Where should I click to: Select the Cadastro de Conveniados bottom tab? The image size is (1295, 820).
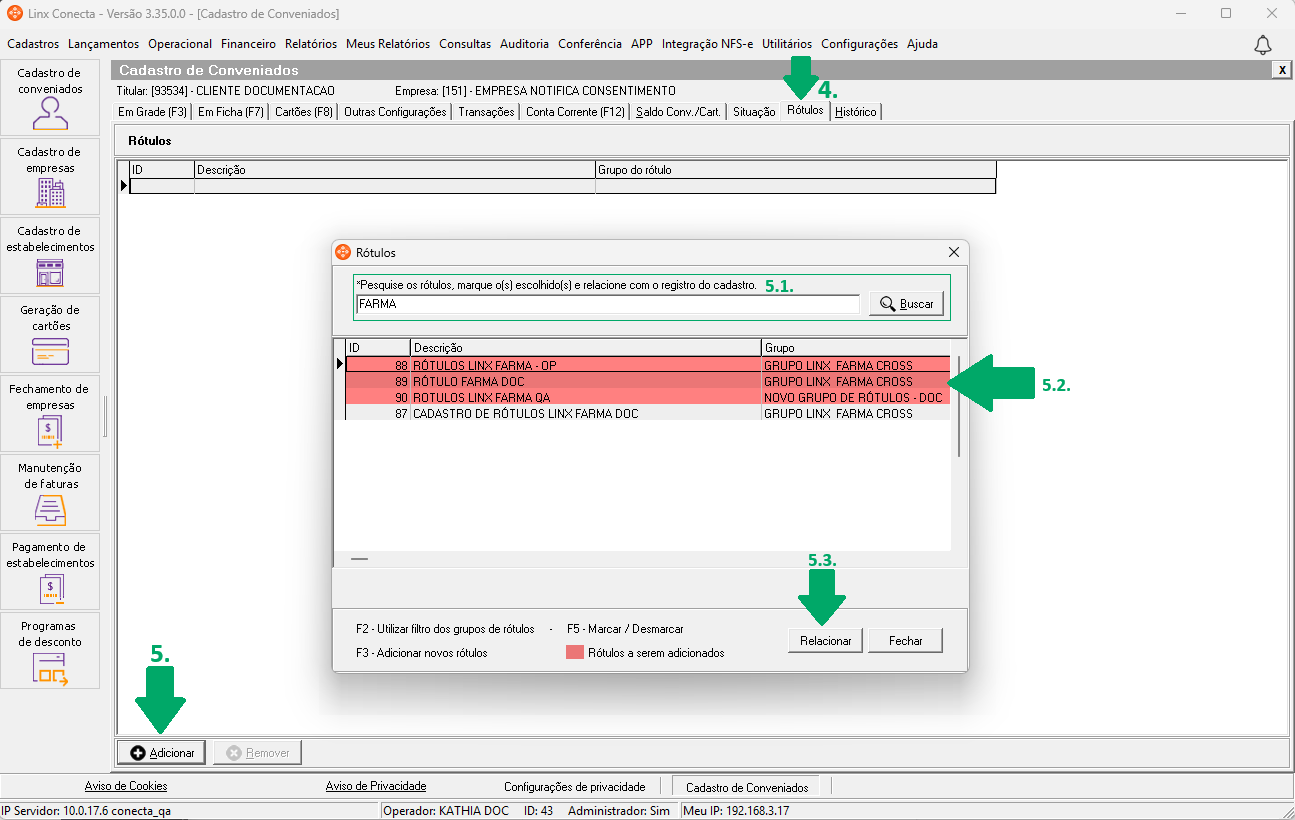746,787
